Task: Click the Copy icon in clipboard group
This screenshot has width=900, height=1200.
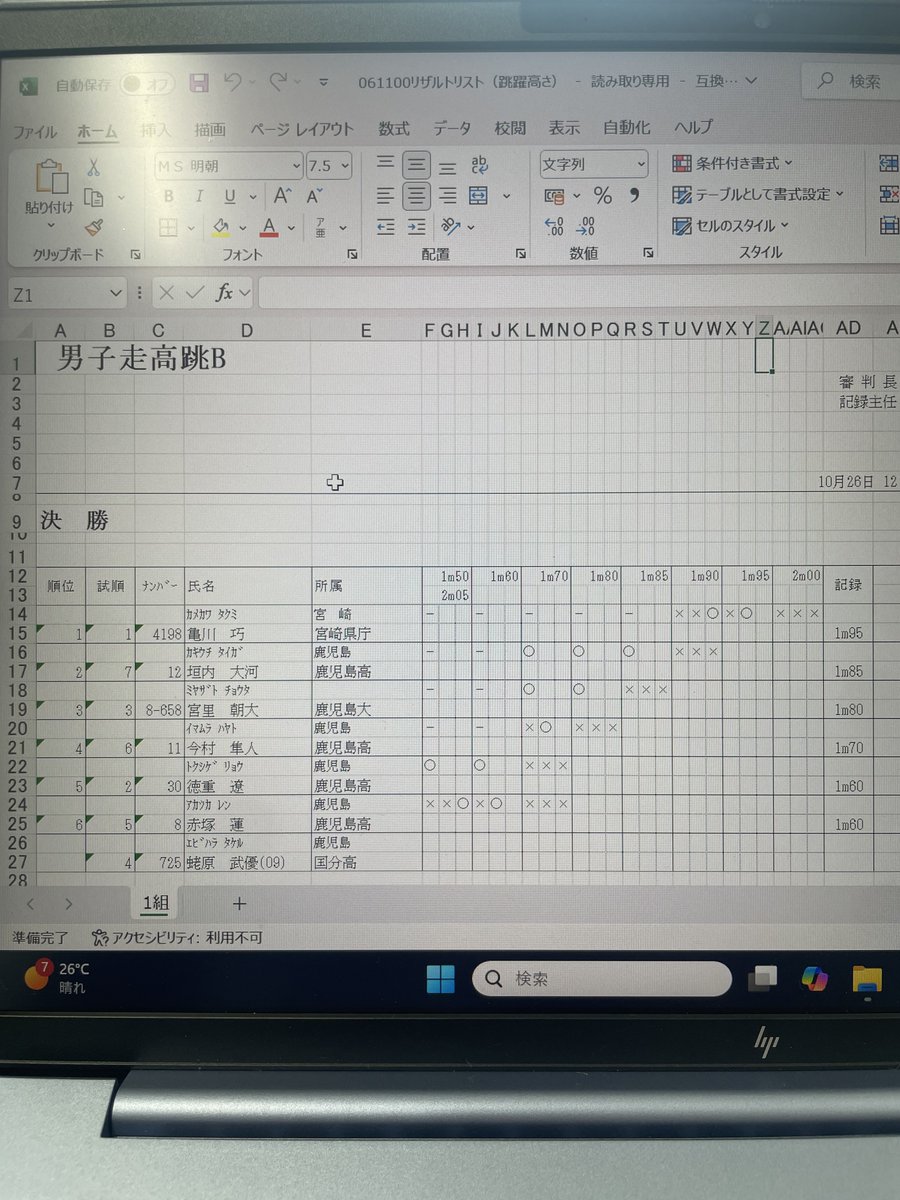Action: coord(95,197)
